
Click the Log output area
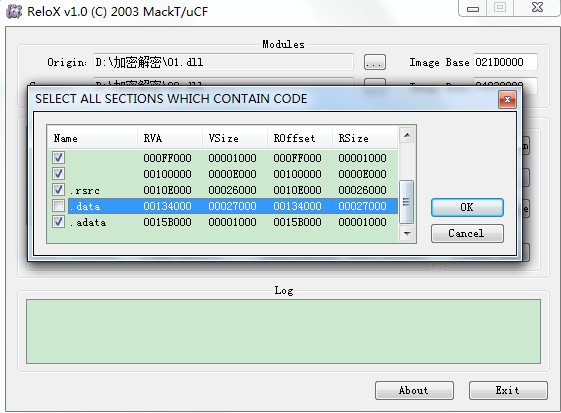(283, 331)
